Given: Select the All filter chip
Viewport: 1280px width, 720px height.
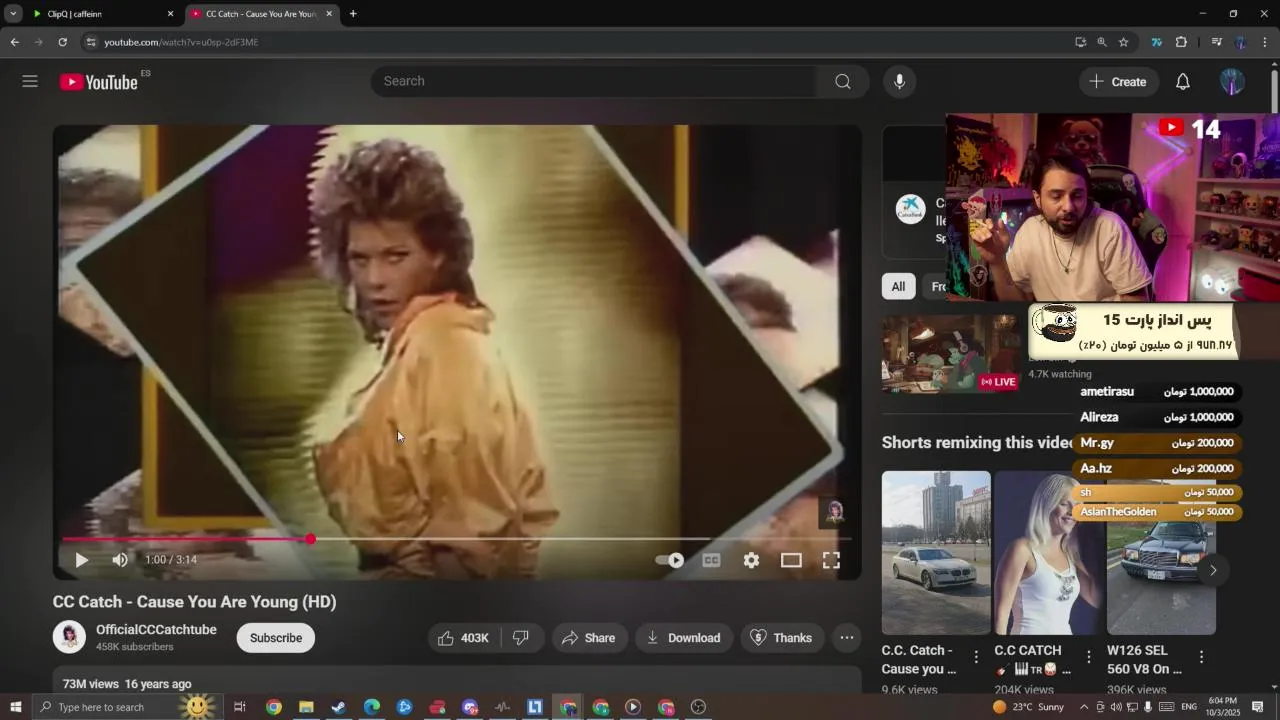Looking at the screenshot, I should pyautogui.click(x=898, y=287).
